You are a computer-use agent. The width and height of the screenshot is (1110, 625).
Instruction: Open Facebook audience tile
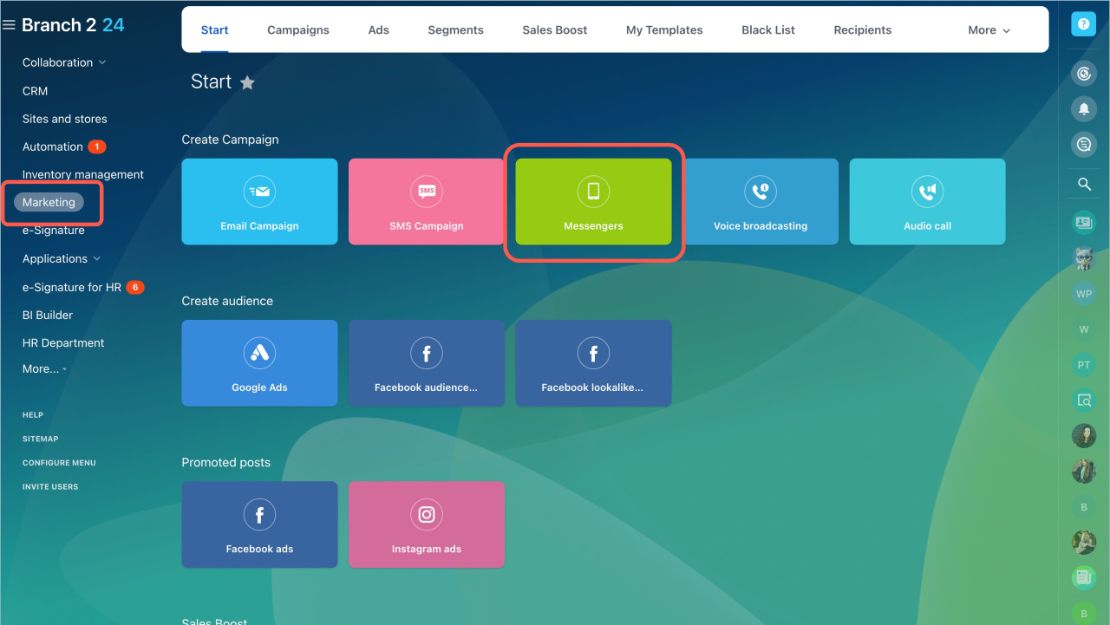click(x=426, y=363)
